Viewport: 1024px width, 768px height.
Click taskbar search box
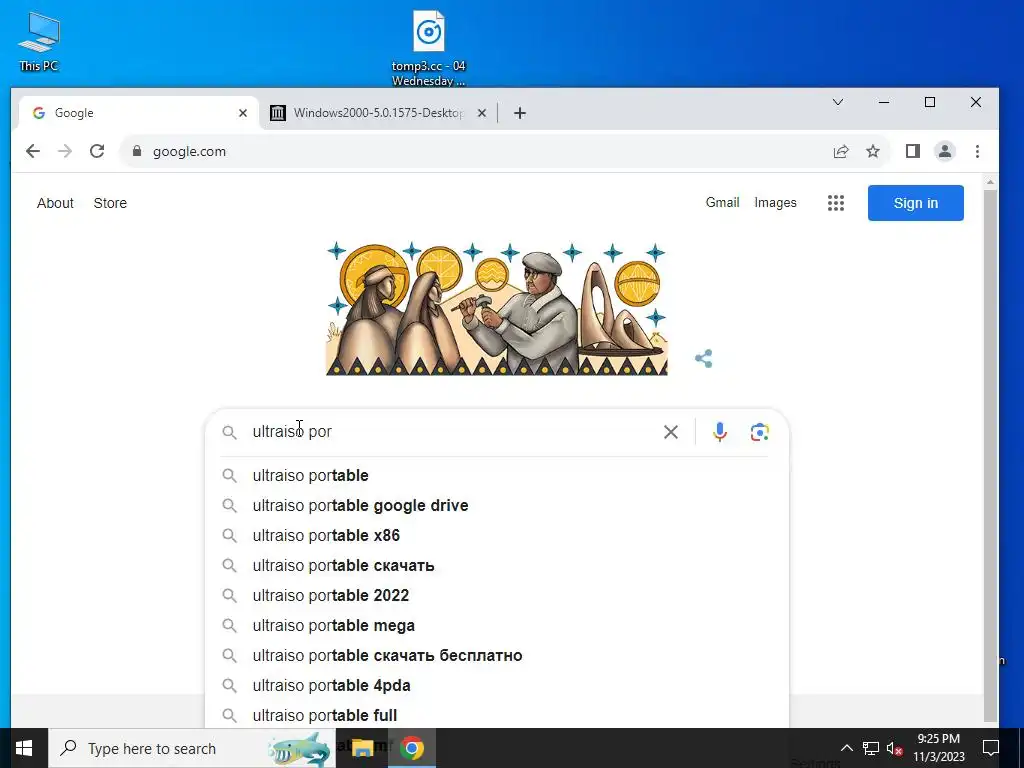tap(192, 748)
